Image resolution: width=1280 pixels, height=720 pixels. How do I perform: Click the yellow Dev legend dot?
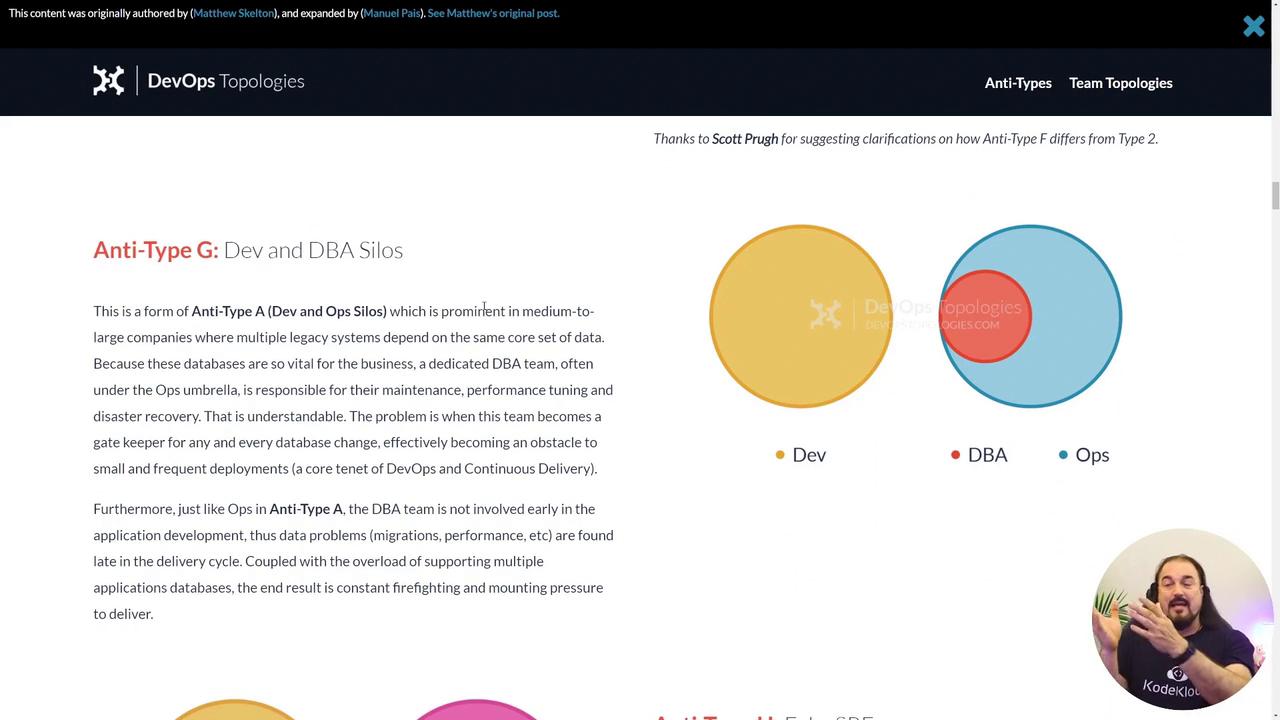tap(780, 455)
